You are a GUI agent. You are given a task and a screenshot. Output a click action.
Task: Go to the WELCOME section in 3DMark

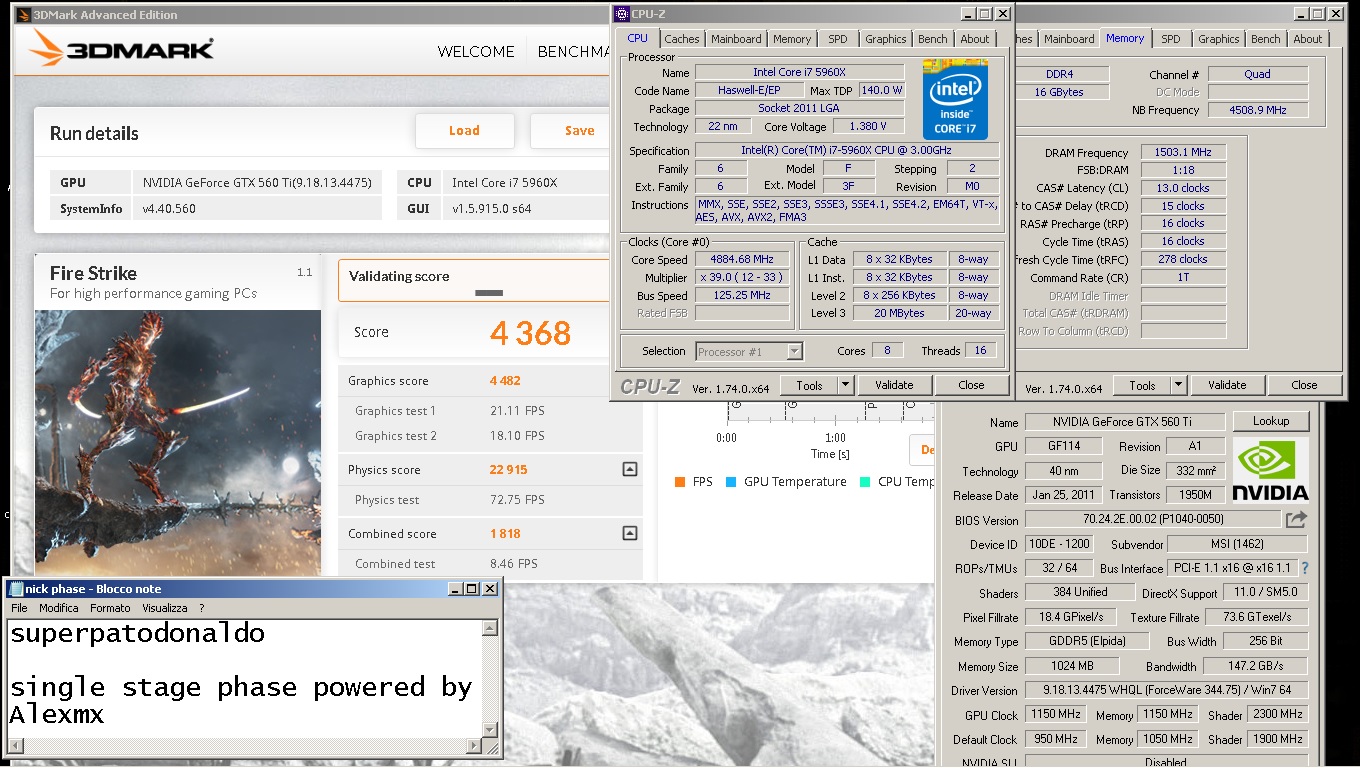pyautogui.click(x=476, y=52)
